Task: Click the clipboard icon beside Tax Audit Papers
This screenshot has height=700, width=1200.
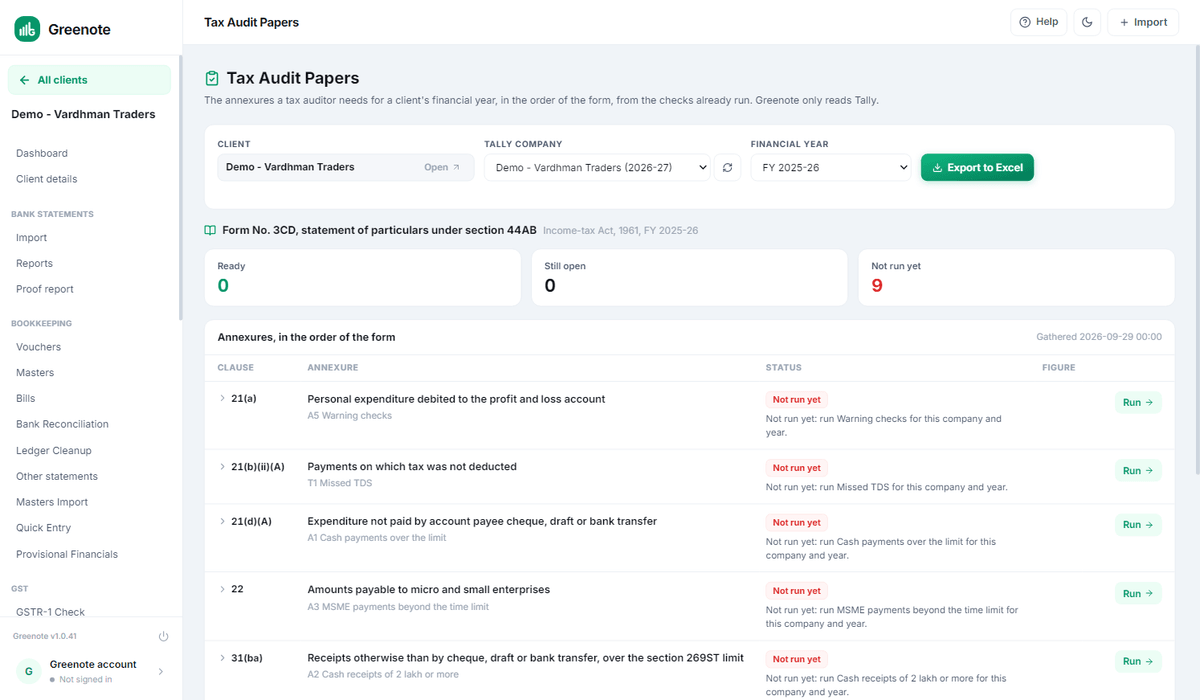Action: (x=212, y=78)
